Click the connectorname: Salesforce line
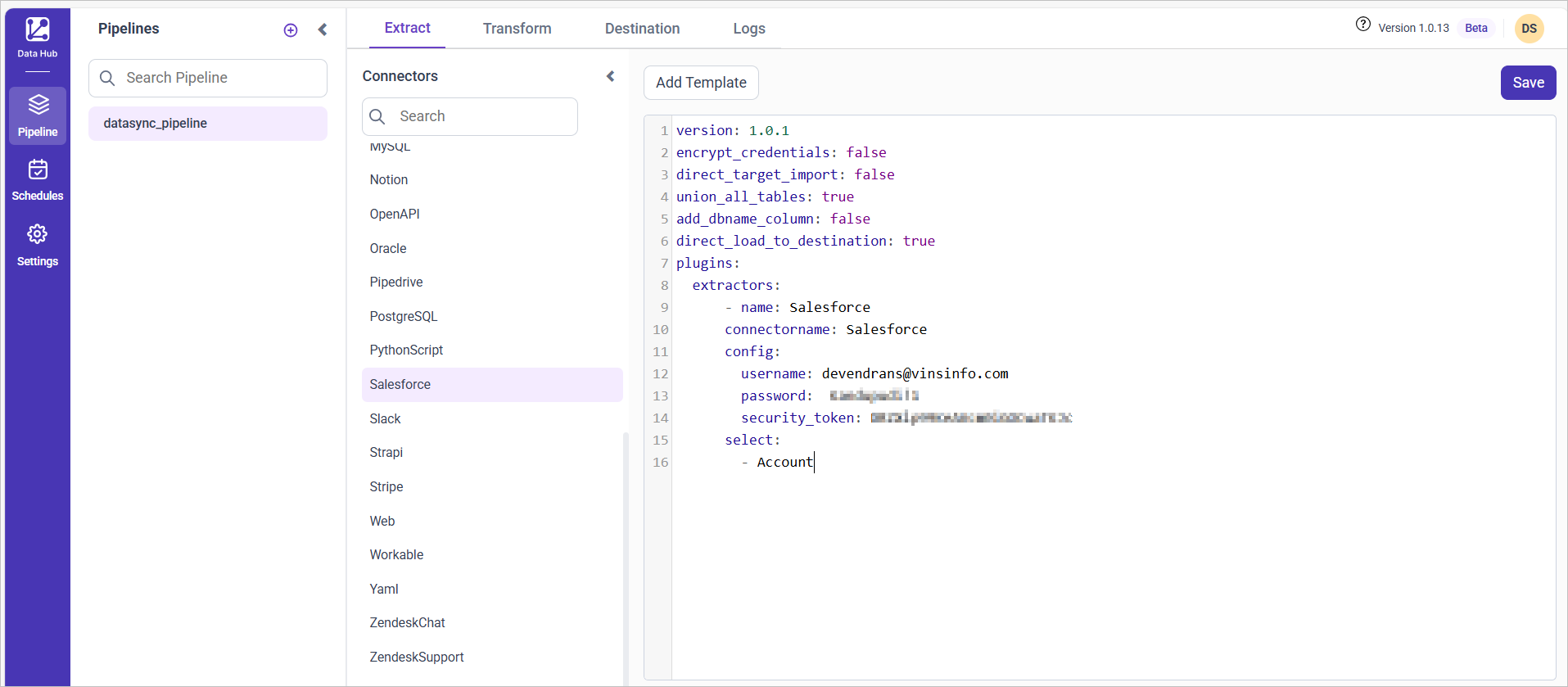Viewport: 1568px width, 687px height. pyautogui.click(x=825, y=330)
